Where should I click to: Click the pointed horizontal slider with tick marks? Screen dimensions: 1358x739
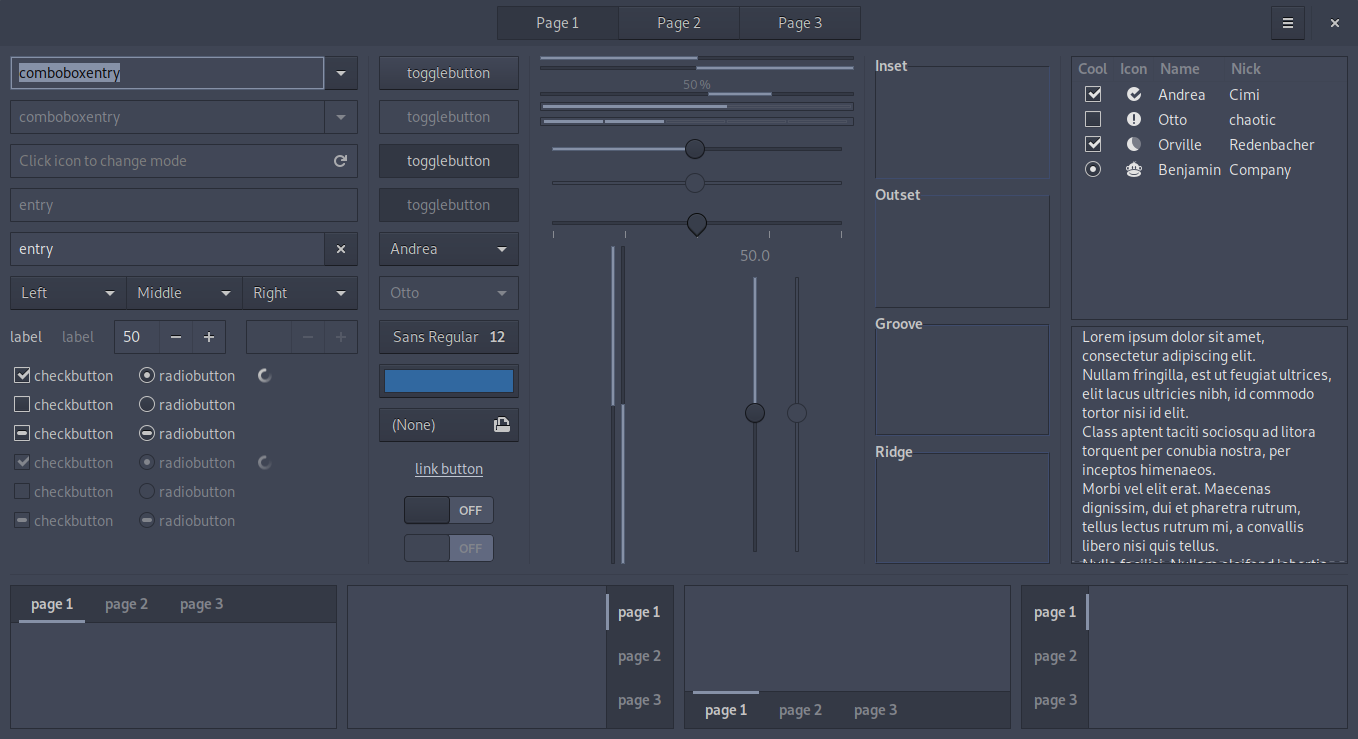tap(697, 224)
